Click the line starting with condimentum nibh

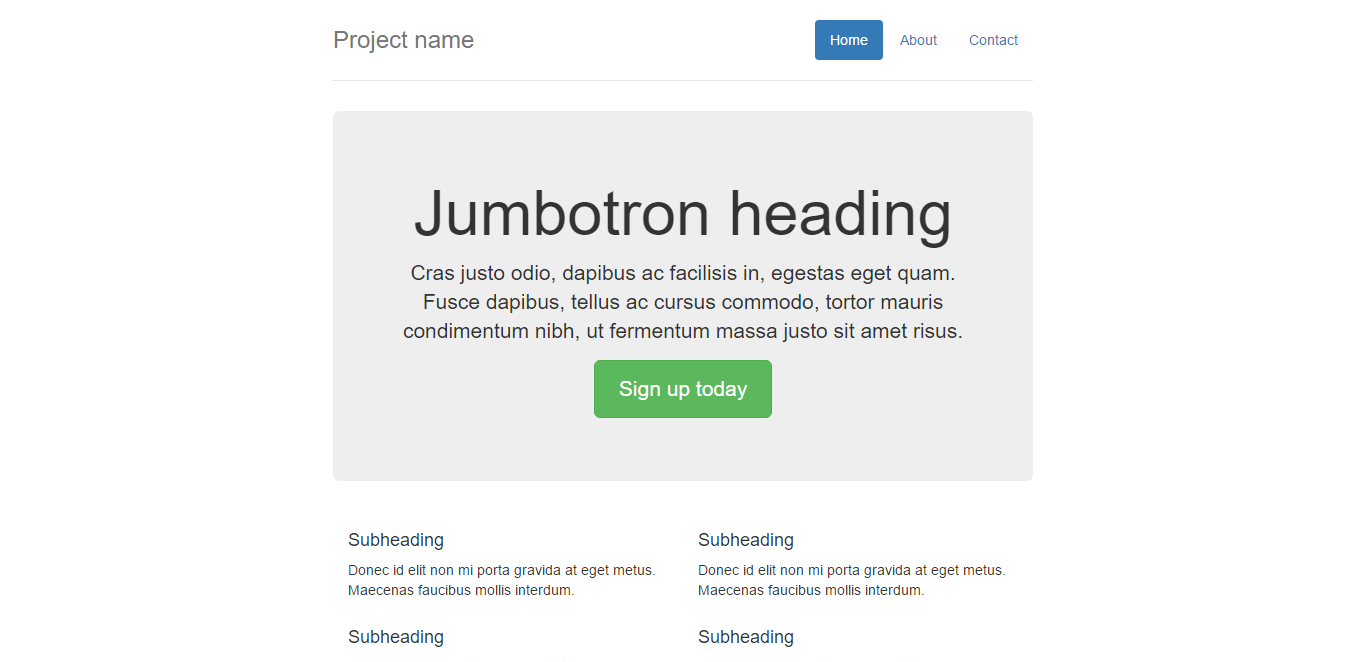point(683,331)
